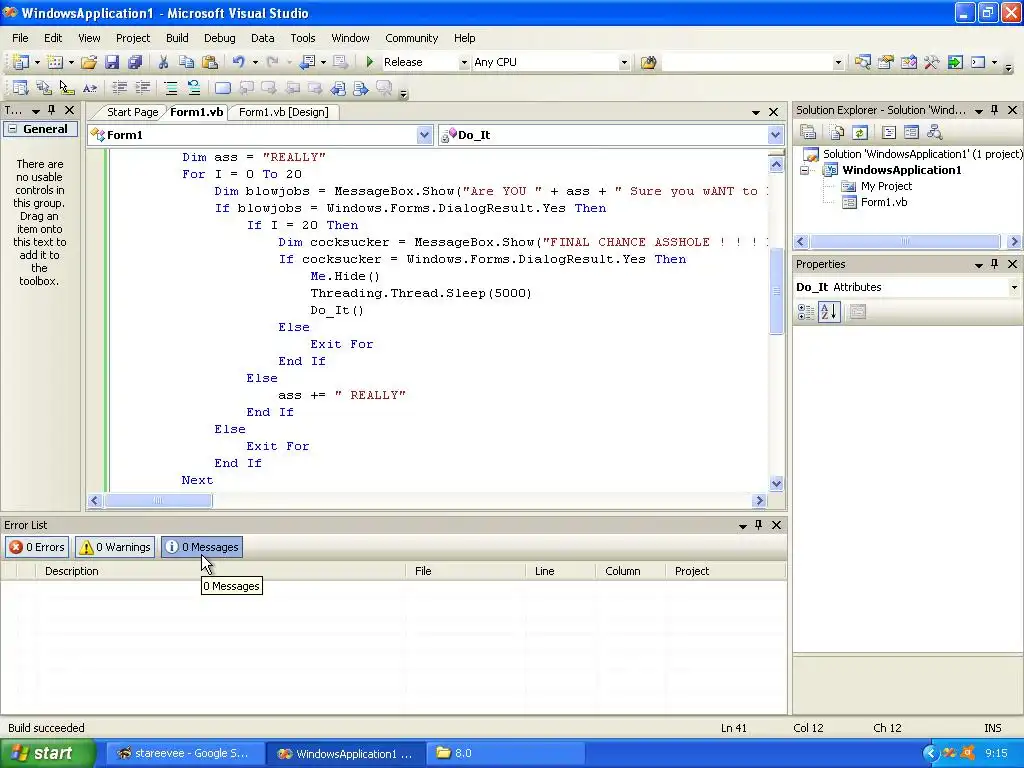
Task: Sort Error List by Line column
Action: tap(560, 571)
